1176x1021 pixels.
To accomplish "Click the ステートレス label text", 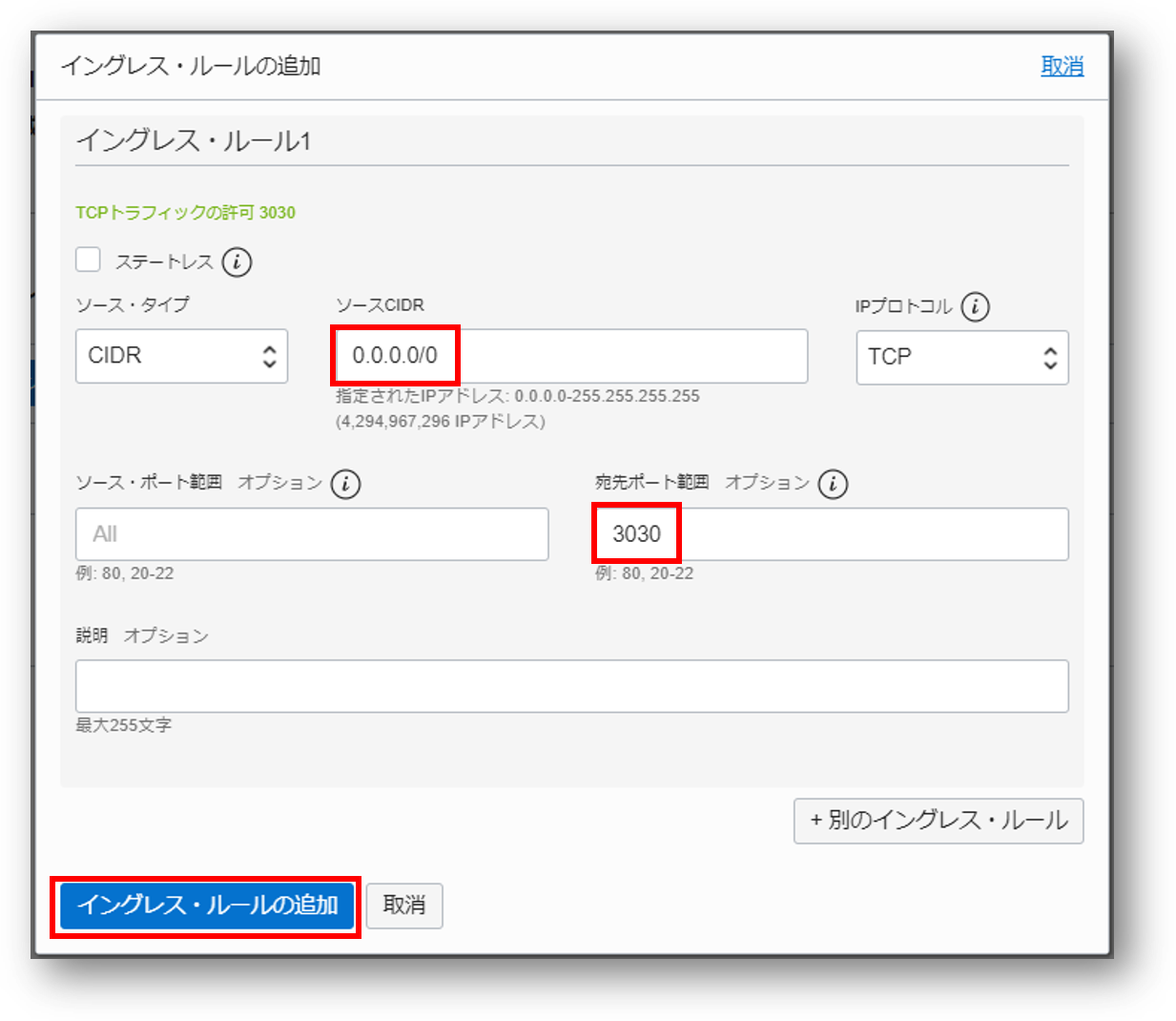I will (163, 261).
